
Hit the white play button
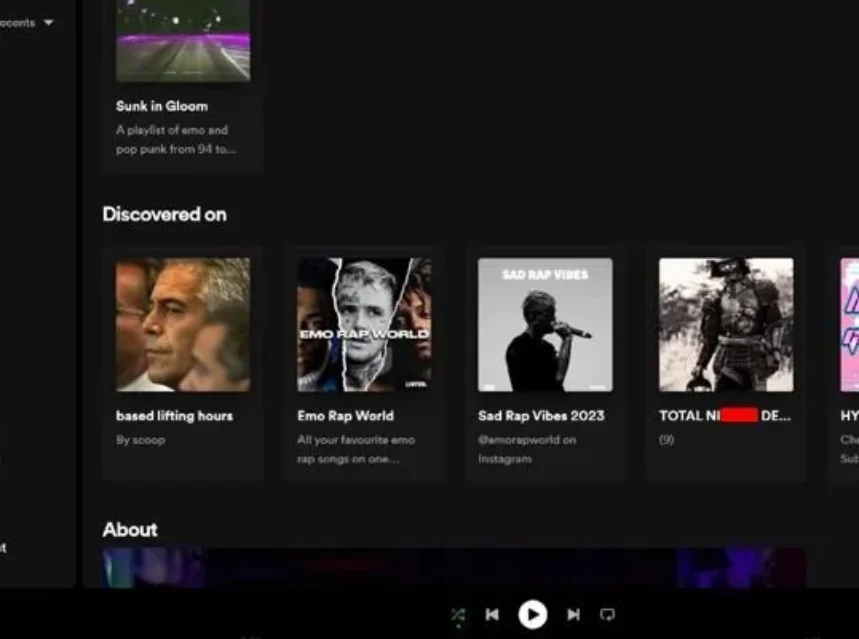[532, 615]
